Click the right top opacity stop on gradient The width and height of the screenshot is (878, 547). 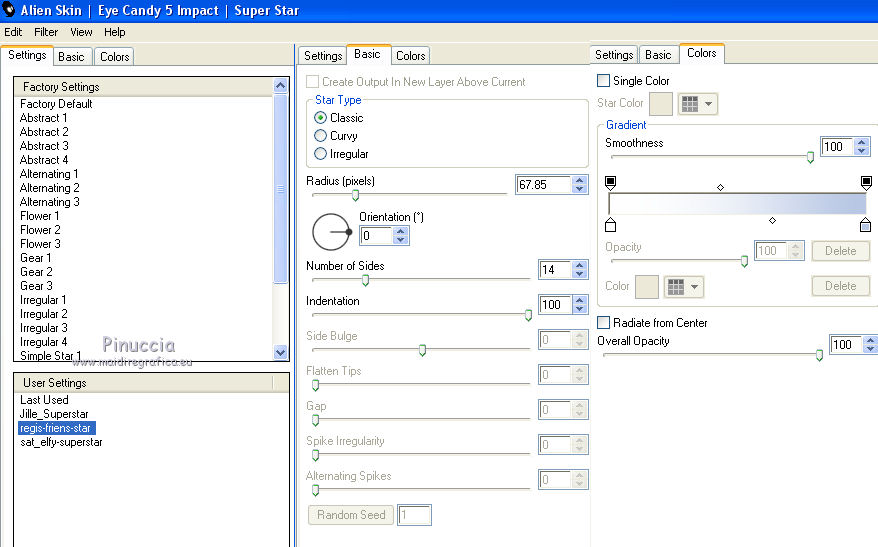[866, 183]
